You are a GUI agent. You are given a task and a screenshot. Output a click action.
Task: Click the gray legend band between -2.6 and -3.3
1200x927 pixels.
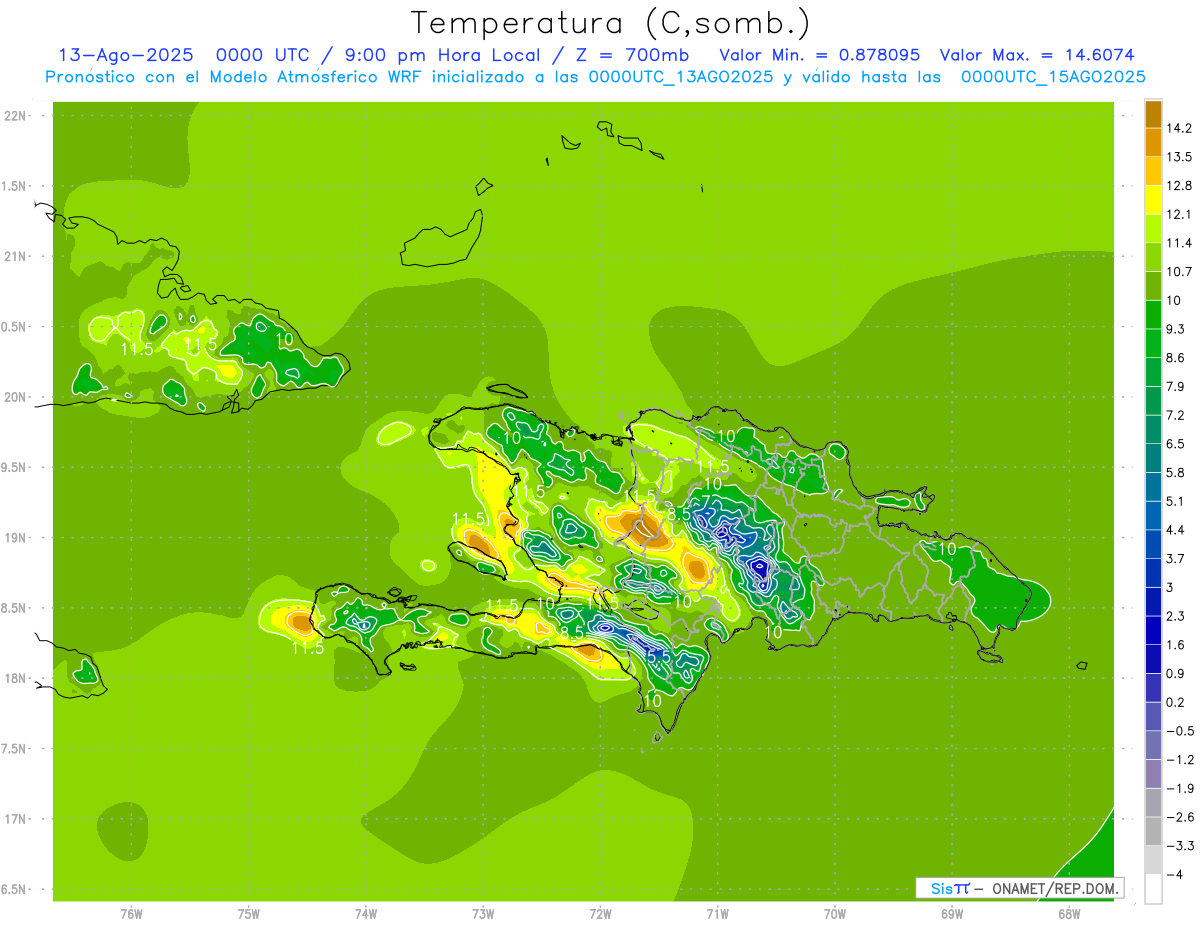pos(1153,831)
